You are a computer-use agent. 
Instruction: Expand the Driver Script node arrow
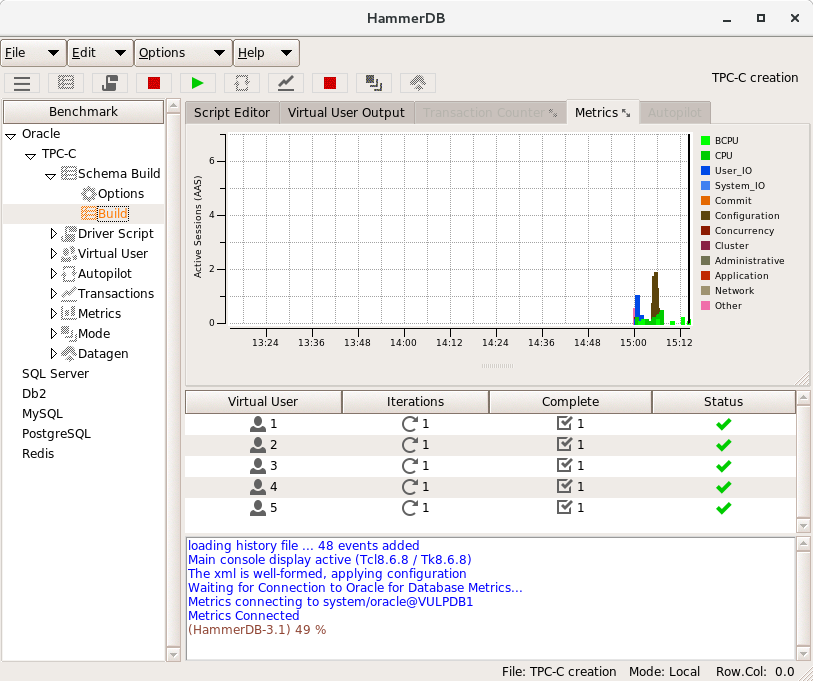coord(53,234)
